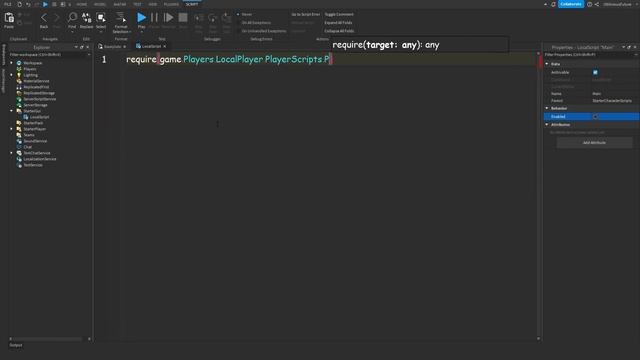Click the Resume playtest button
The height and width of the screenshot is (360, 640).
tap(168, 18)
